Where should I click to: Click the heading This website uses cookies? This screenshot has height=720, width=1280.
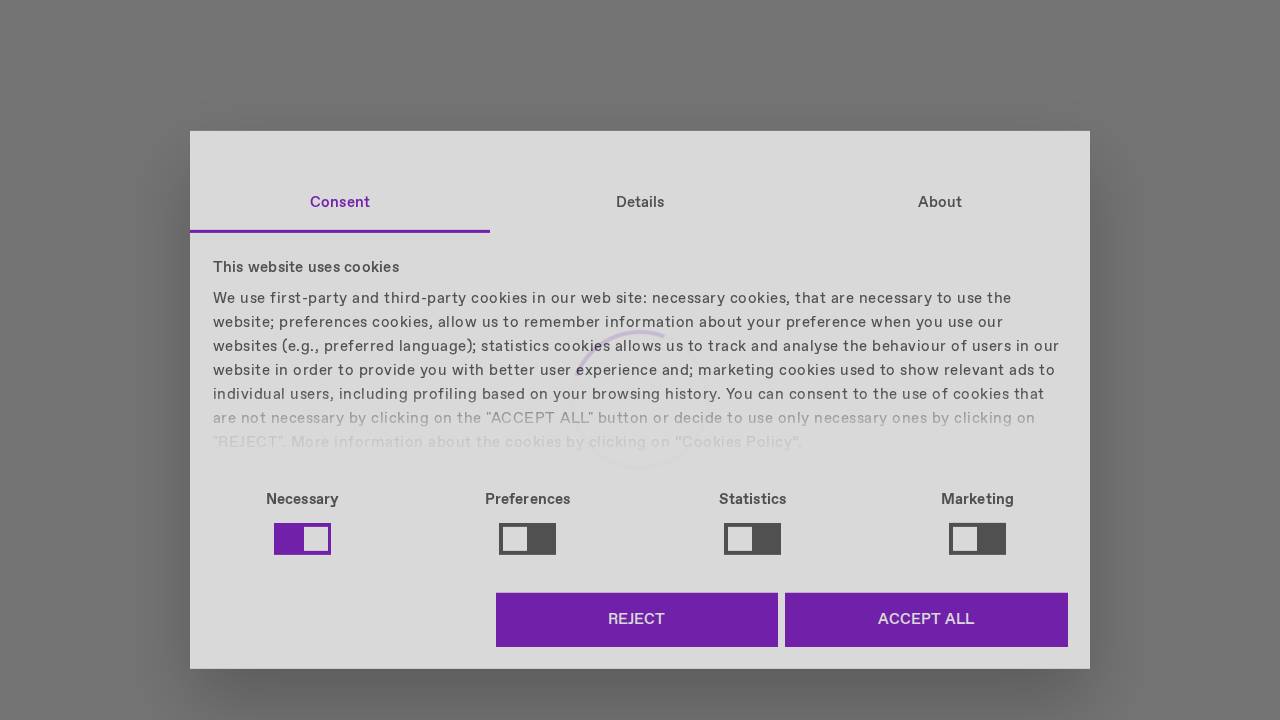(306, 267)
